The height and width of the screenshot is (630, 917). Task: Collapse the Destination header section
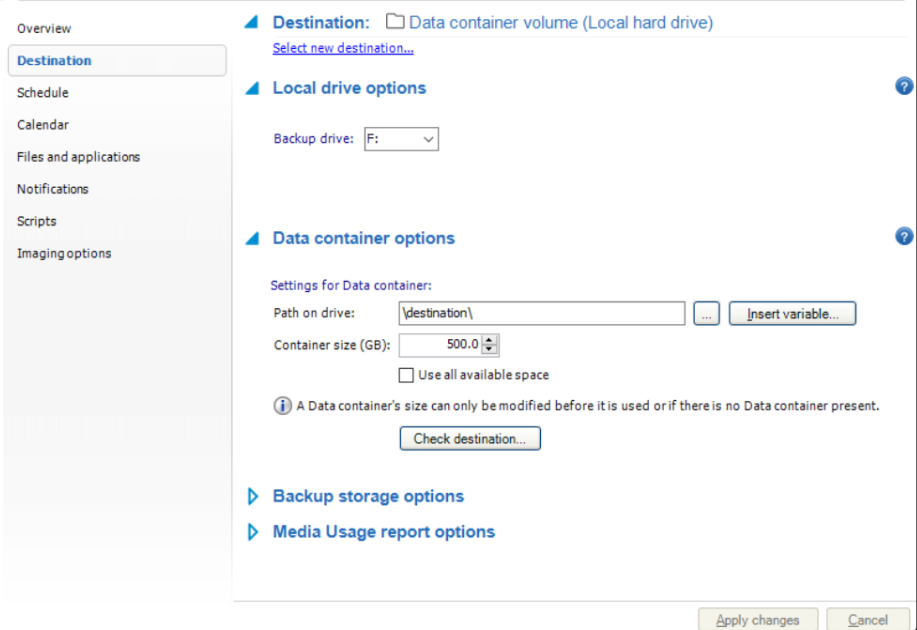(252, 22)
